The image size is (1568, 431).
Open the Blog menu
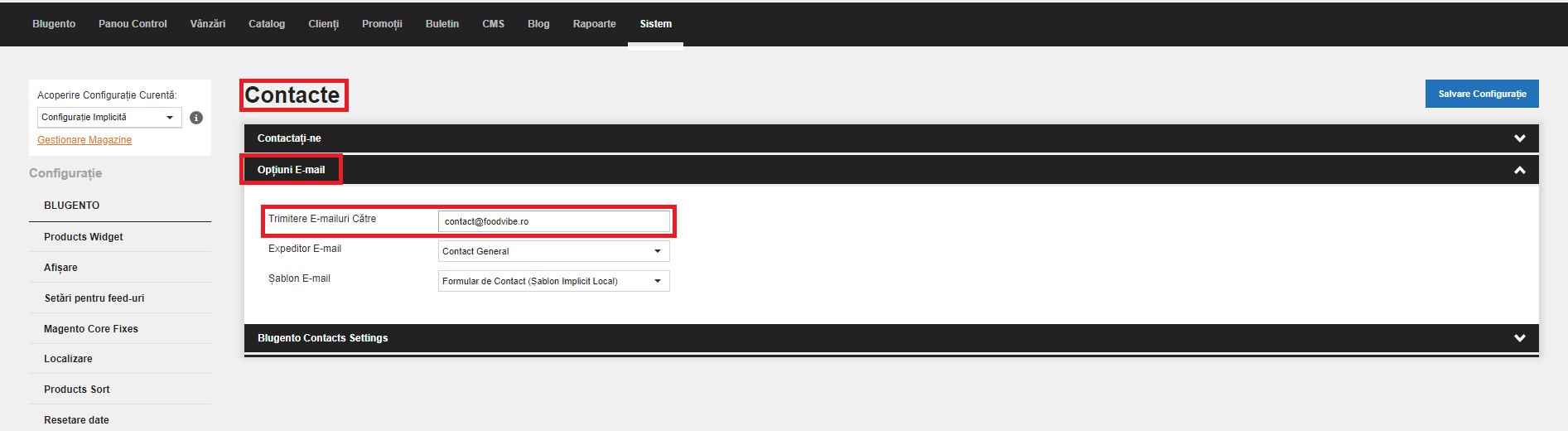pos(538,24)
